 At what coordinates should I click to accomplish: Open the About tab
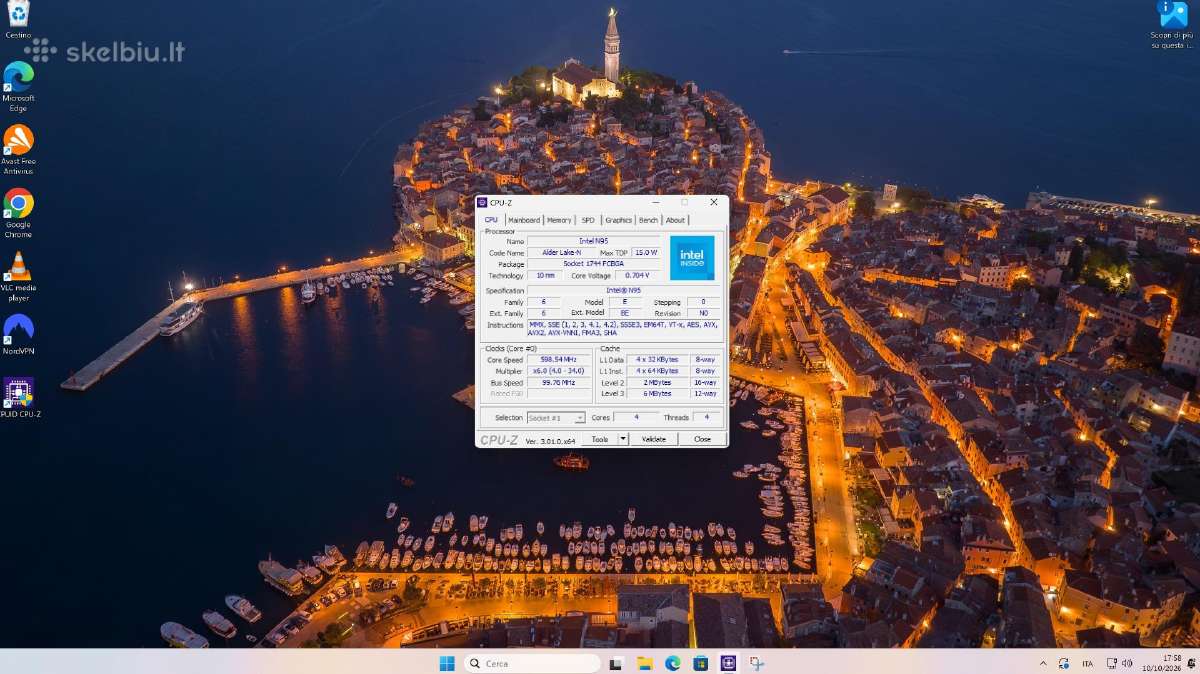(x=676, y=220)
